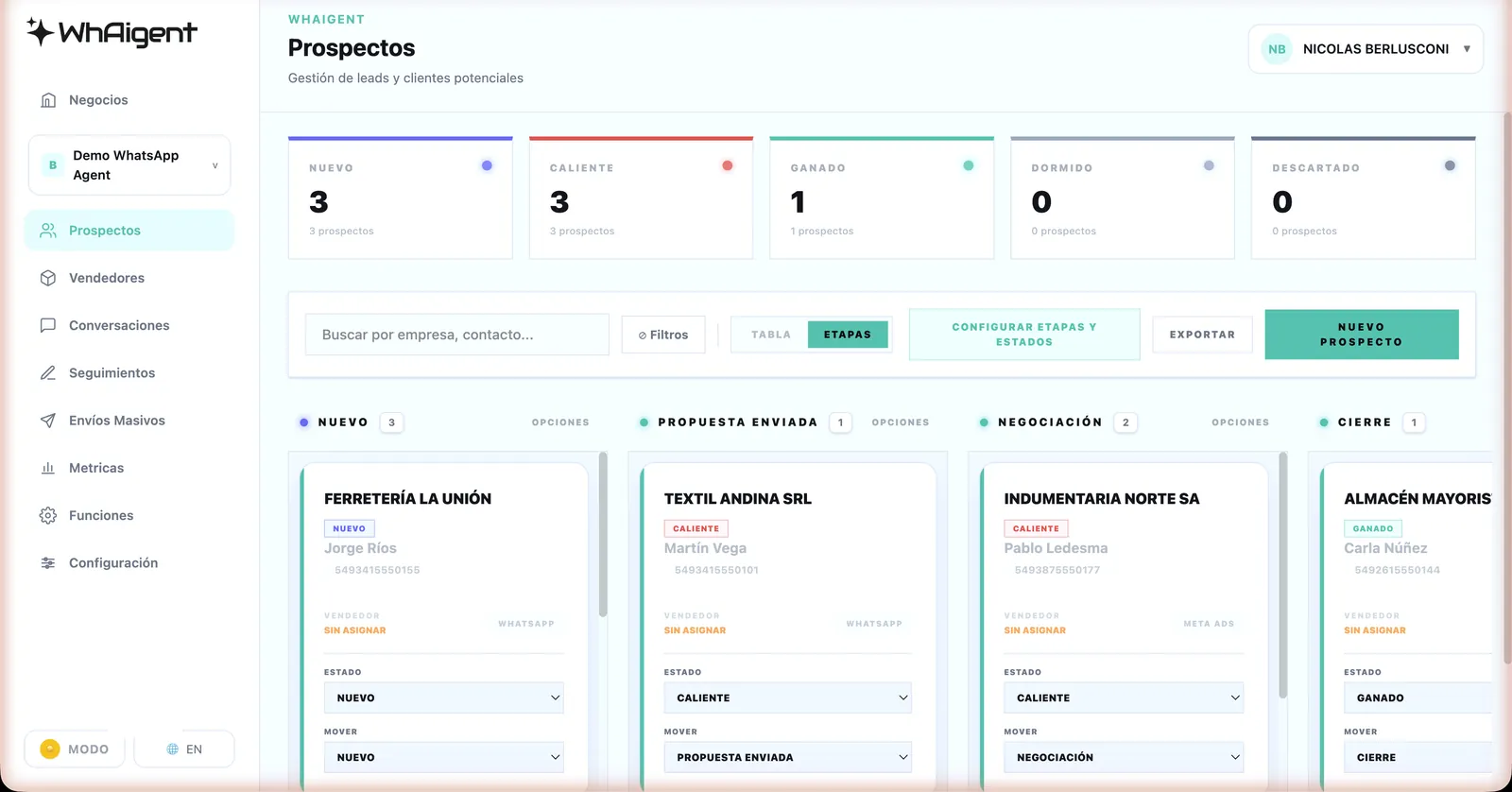
Task: Click the Metricas bar chart icon
Action: (x=48, y=468)
